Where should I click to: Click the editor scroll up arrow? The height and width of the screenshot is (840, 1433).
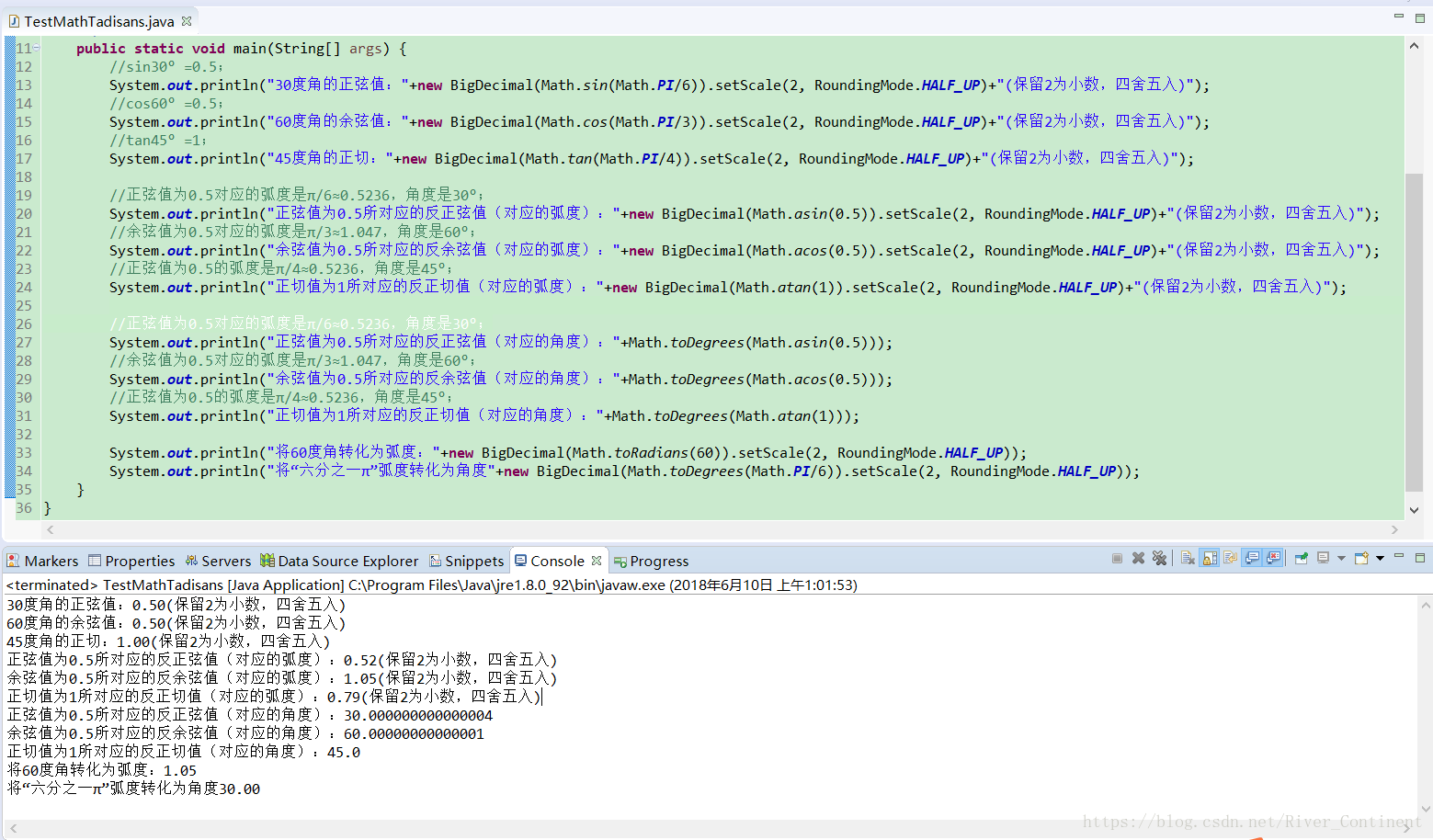click(1414, 45)
